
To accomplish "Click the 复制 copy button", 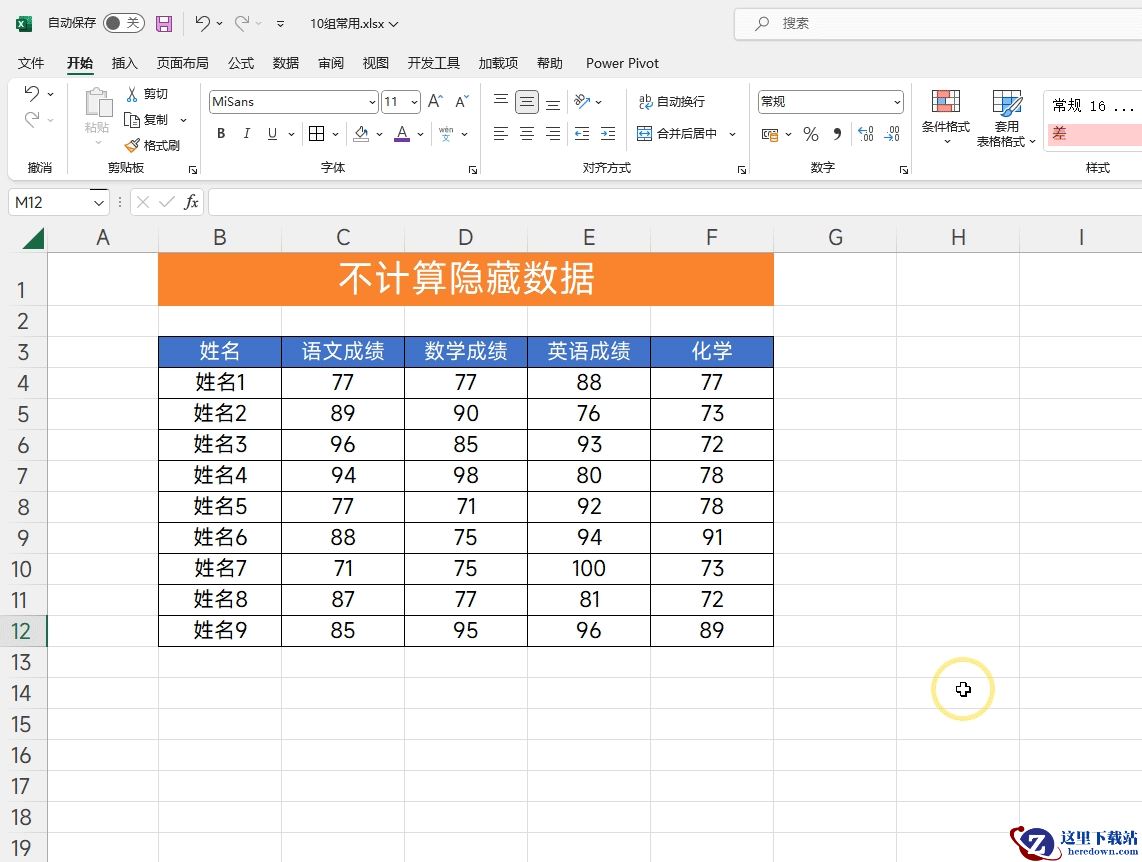I will click(x=147, y=119).
